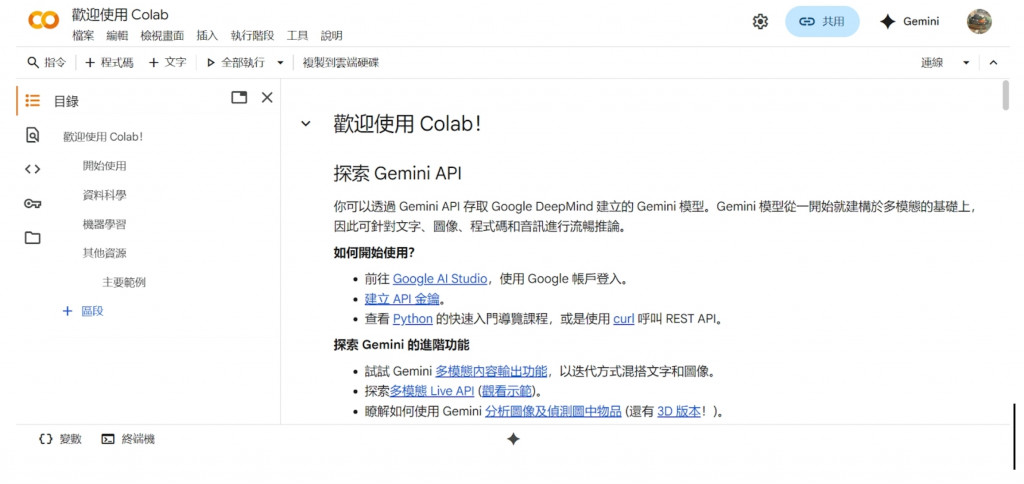
Task: Select 機器學習 in table of contents
Action: tap(104, 224)
